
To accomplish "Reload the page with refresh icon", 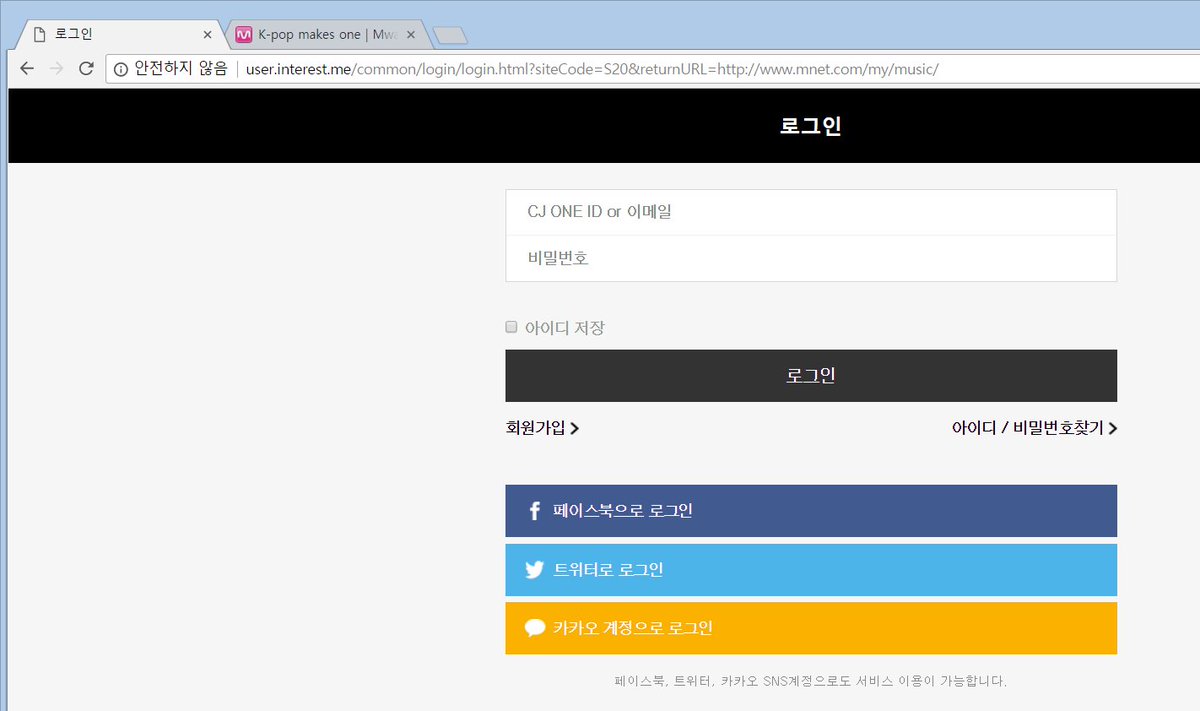I will click(x=87, y=68).
